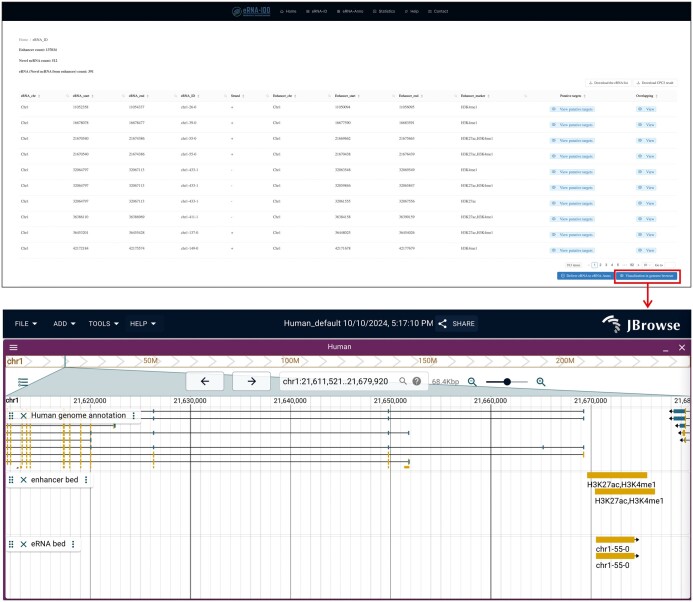
Task: Click the 21,630,000 ruler label
Action: [190, 400]
